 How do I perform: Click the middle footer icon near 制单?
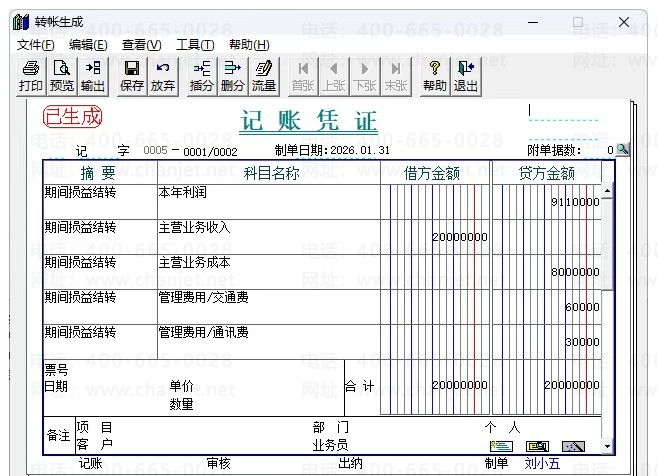tap(537, 446)
